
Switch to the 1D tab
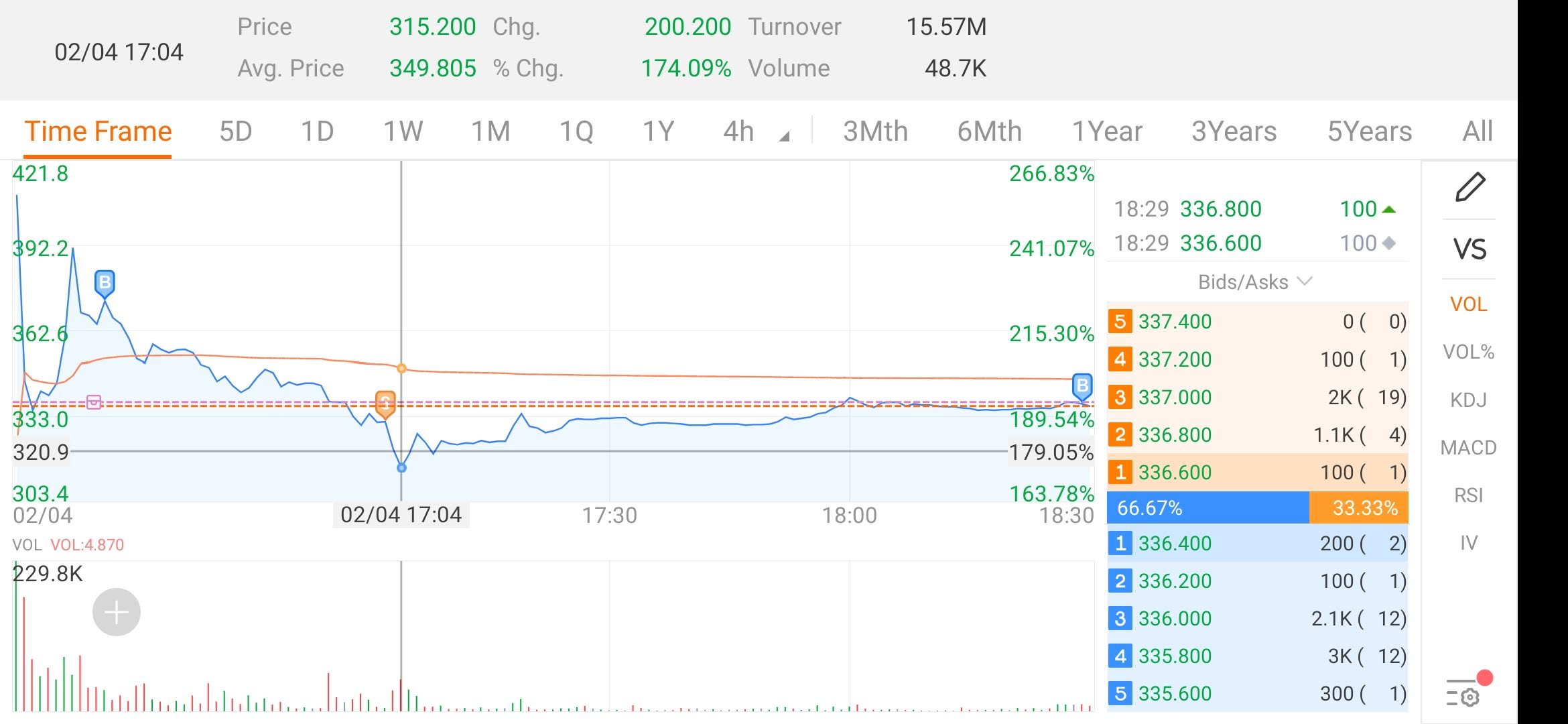(317, 131)
